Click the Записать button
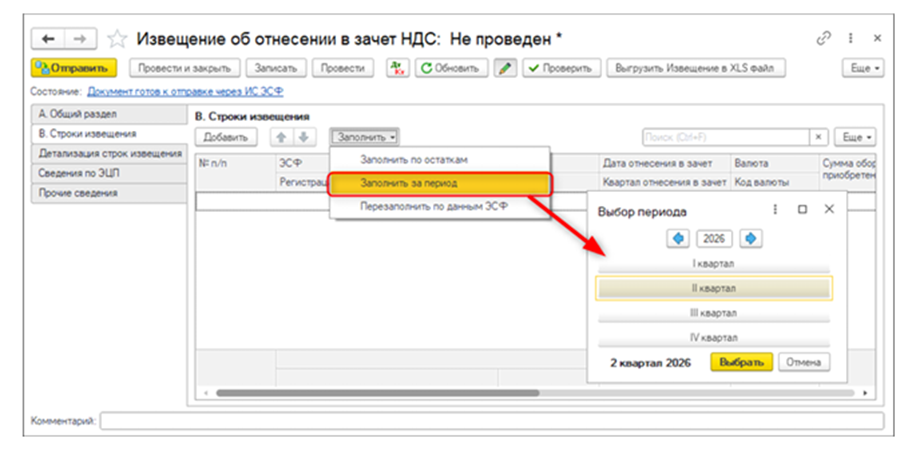 click(x=276, y=68)
